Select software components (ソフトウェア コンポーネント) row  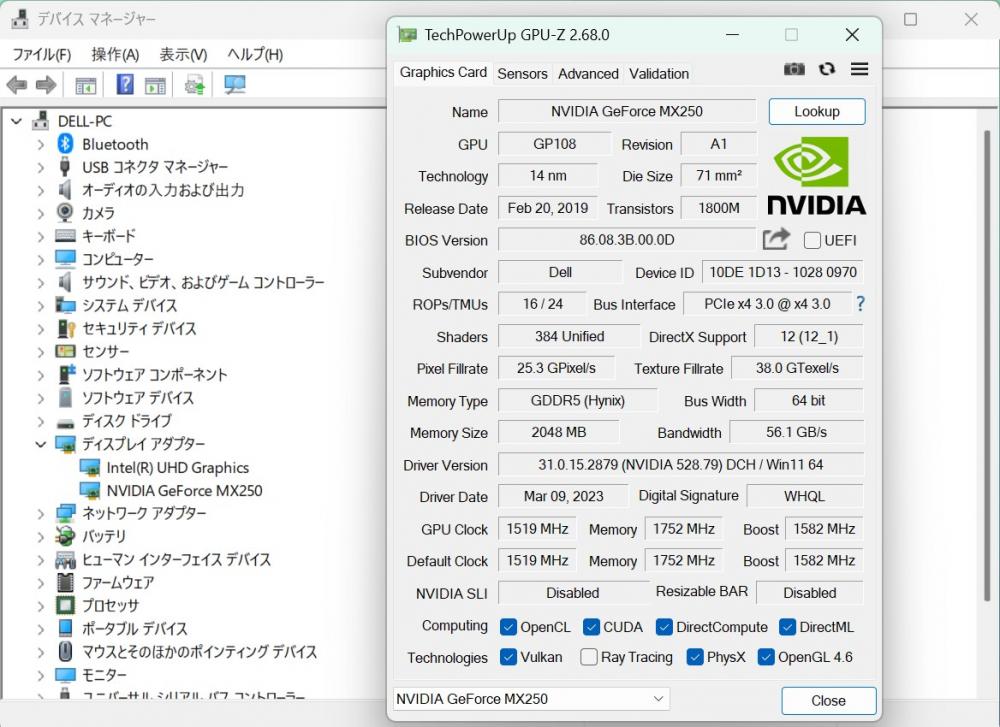pos(154,374)
